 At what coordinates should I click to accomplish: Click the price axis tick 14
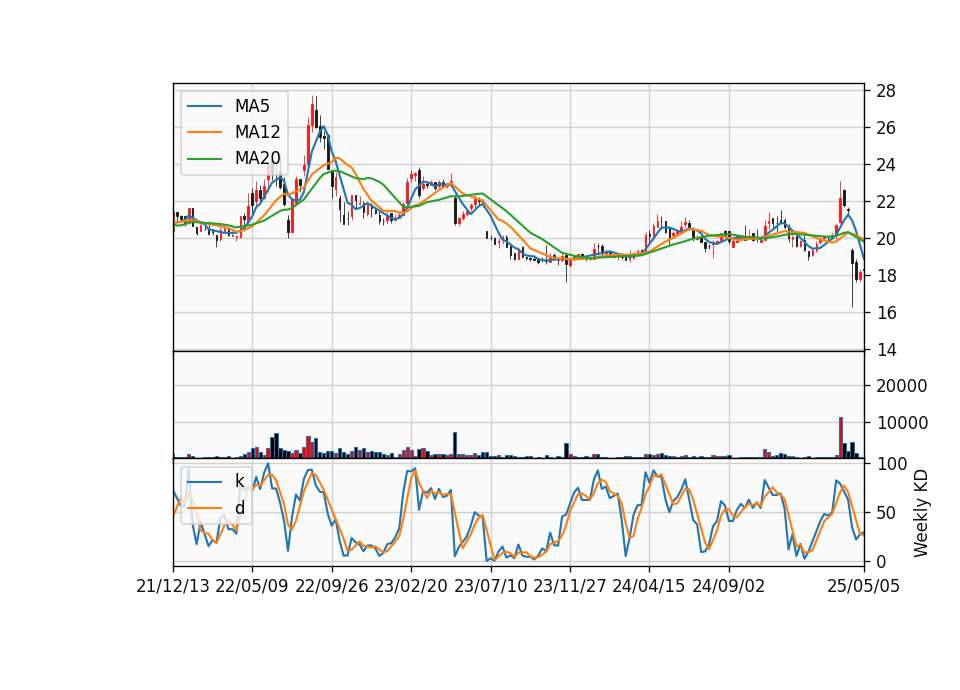click(886, 350)
